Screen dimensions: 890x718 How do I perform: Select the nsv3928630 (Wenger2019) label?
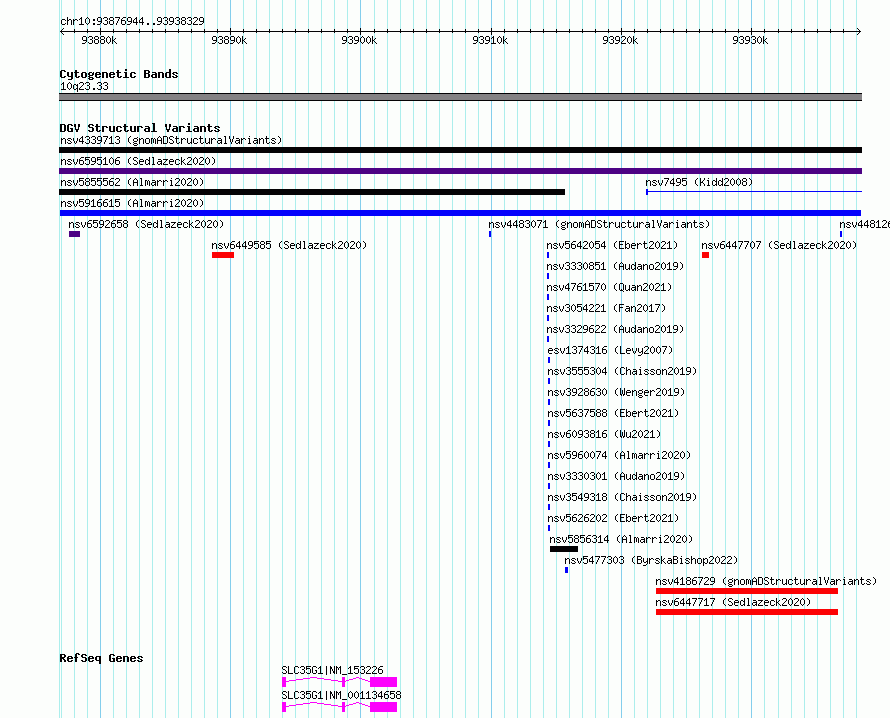click(616, 392)
